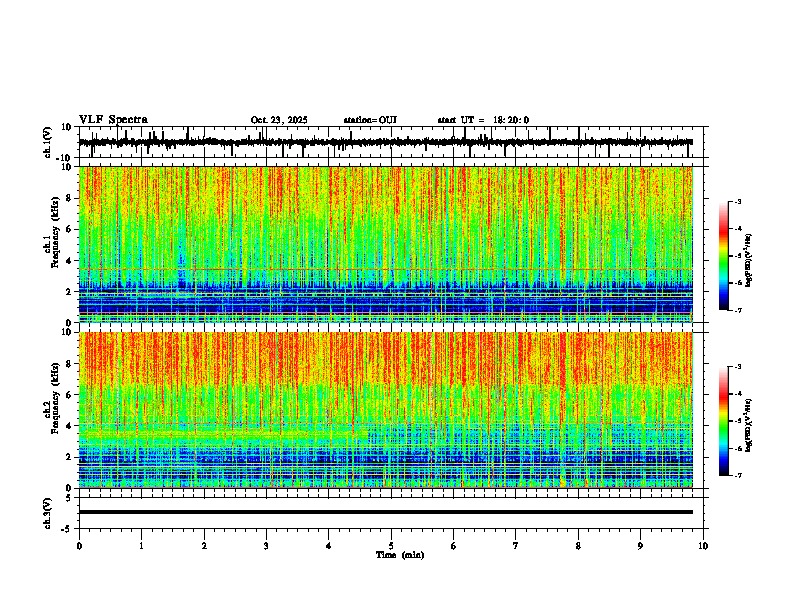Click the "Time (min)" x-axis label
The width and height of the screenshot is (792, 612).
click(400, 555)
